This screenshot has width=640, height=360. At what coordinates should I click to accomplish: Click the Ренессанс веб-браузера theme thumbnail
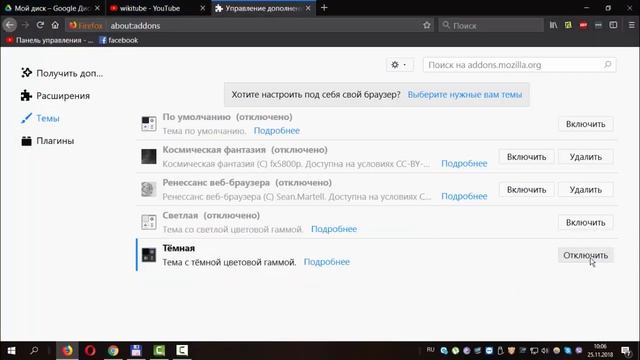pyautogui.click(x=149, y=189)
